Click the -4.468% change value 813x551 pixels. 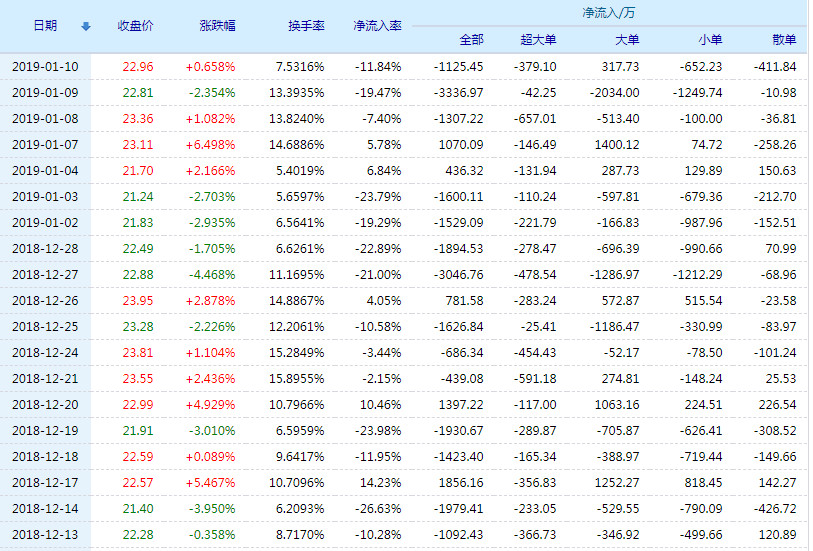pos(211,274)
